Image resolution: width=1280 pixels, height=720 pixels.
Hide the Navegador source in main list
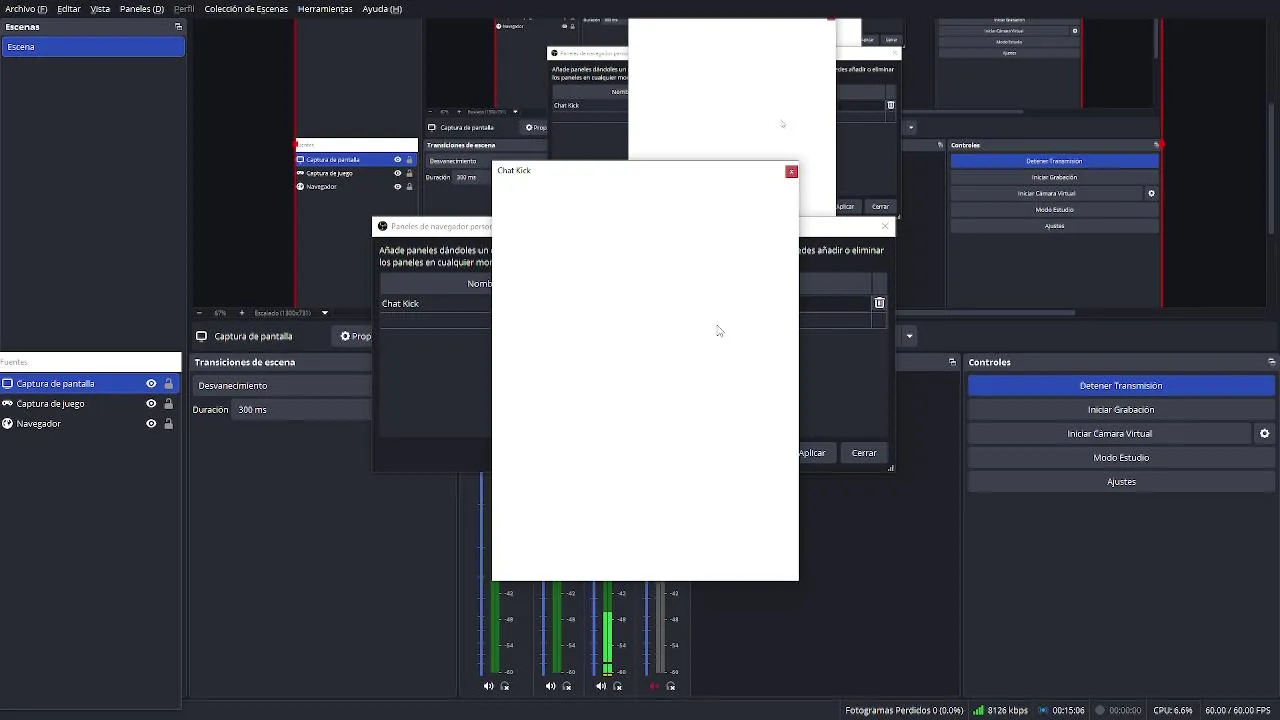tap(151, 424)
